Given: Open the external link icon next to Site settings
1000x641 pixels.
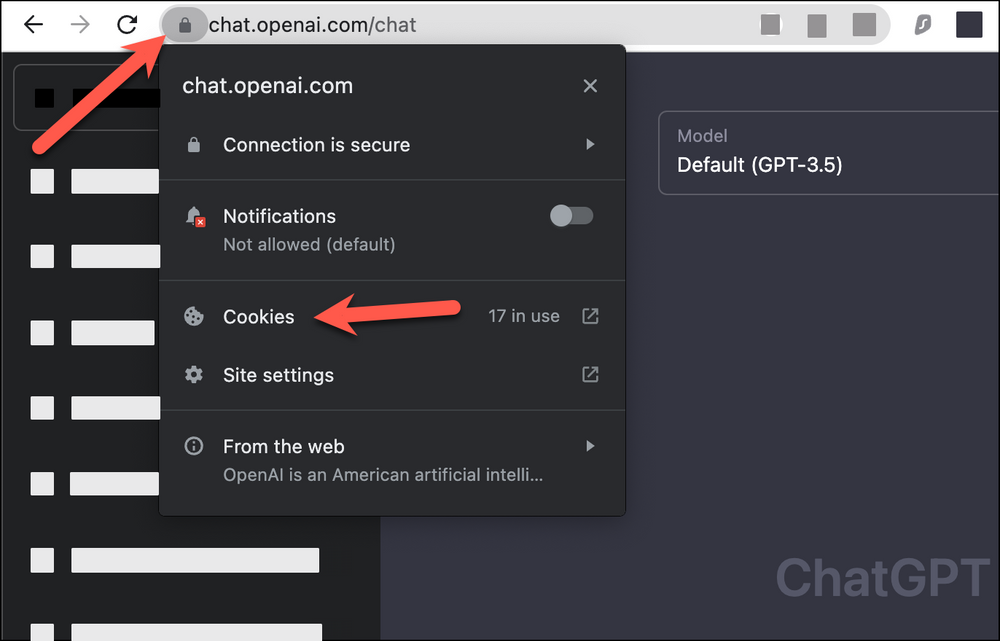Looking at the screenshot, I should [589, 375].
